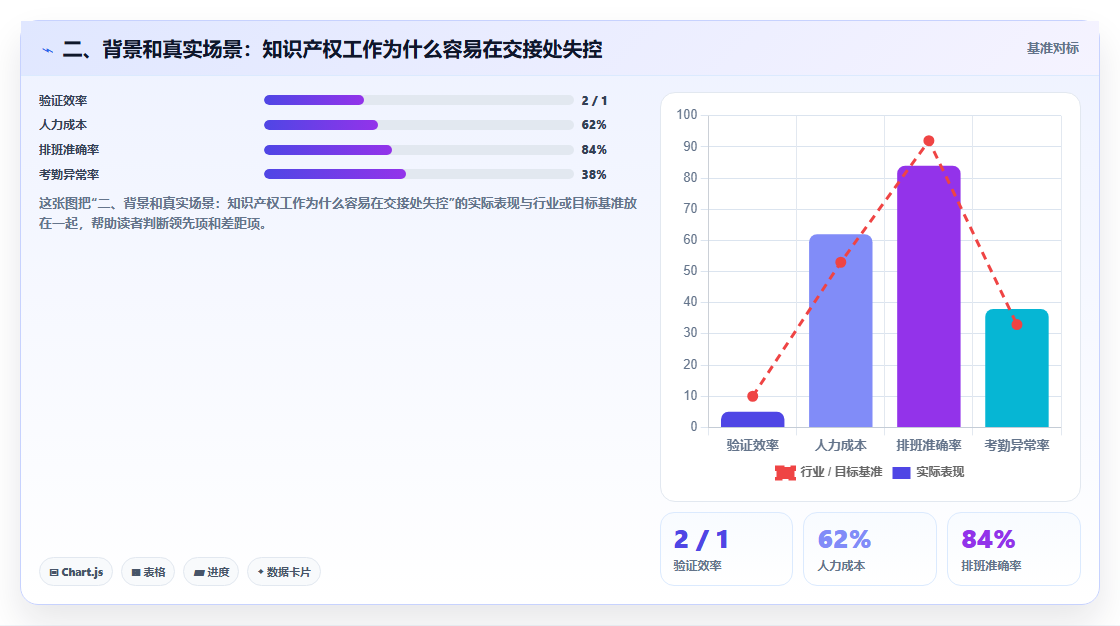Click the 38% value beside the progress bar
1120x626 pixels.
click(x=594, y=174)
